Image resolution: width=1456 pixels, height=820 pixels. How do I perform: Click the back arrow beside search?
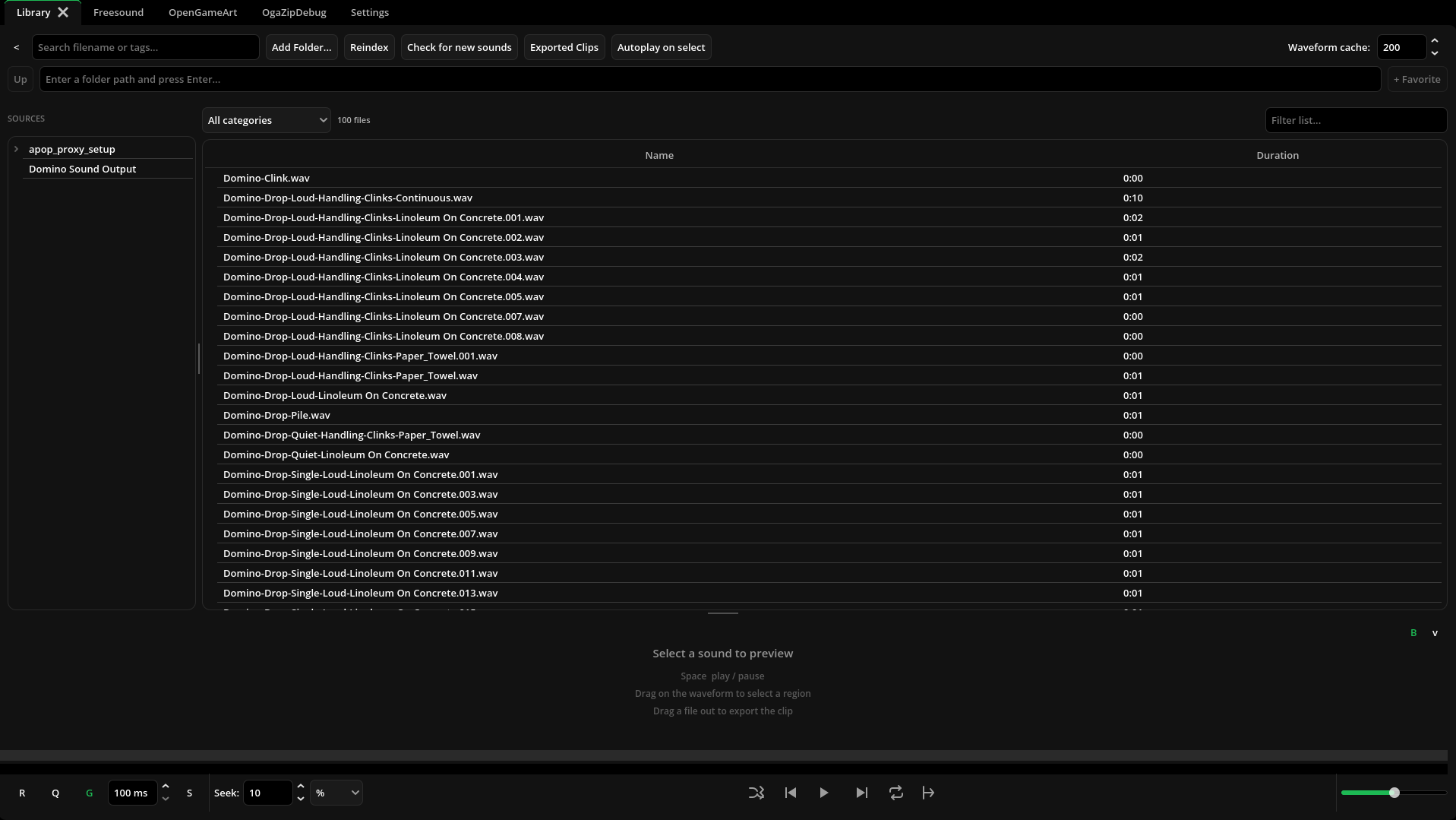point(17,47)
